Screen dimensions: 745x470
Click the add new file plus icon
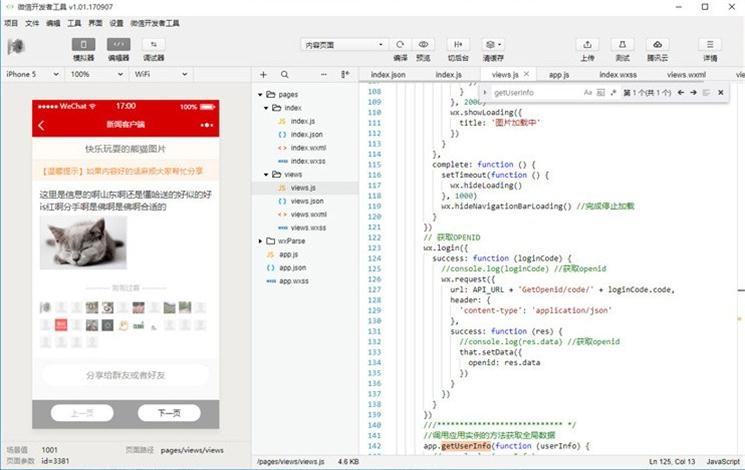click(x=263, y=75)
